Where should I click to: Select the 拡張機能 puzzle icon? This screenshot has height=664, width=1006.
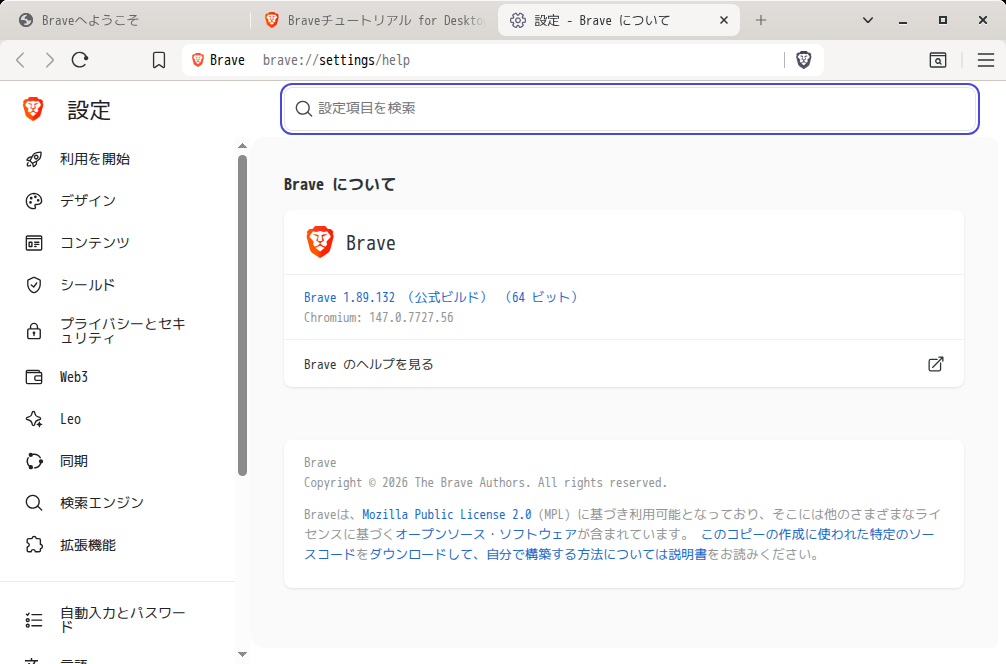pos(34,545)
